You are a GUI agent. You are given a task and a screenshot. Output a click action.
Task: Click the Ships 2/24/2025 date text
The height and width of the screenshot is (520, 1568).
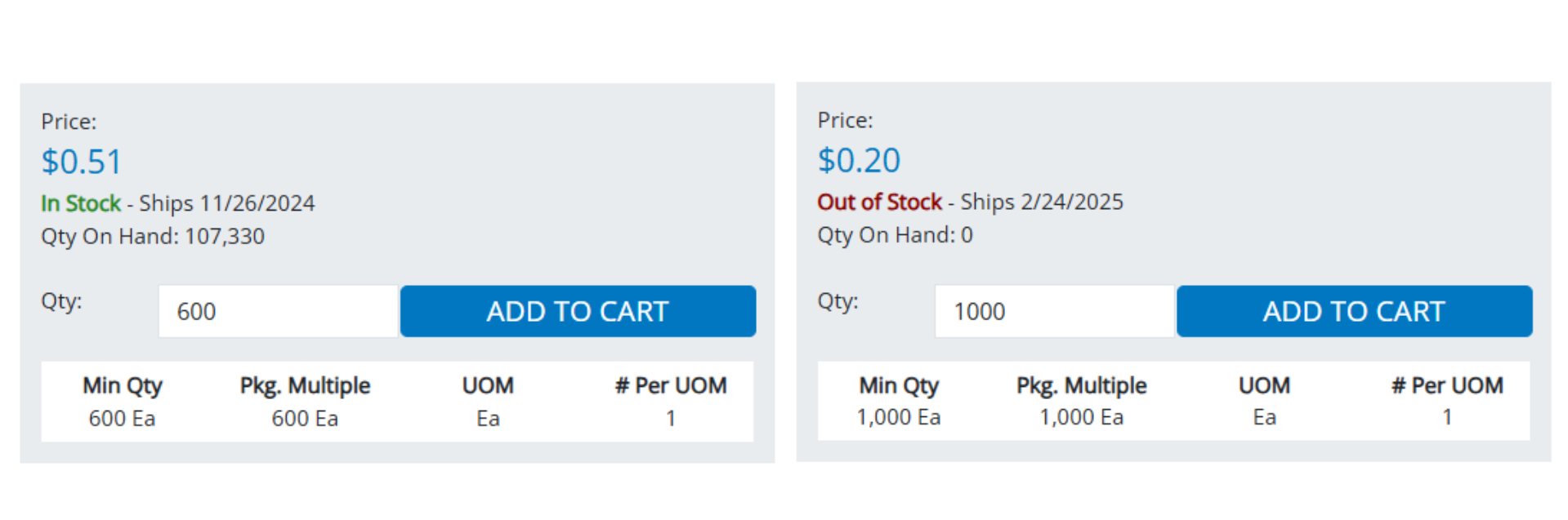coord(1042,202)
